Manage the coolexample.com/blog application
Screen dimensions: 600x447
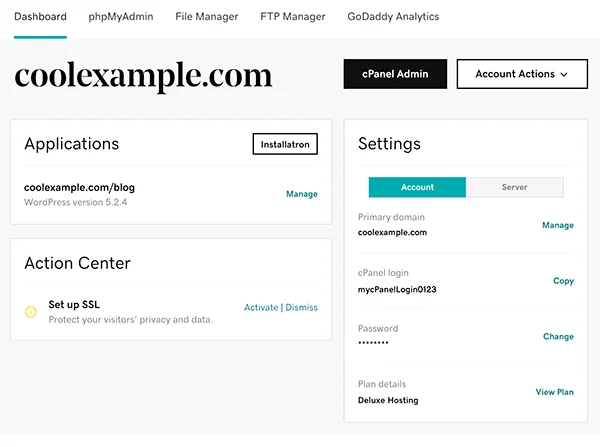[302, 194]
